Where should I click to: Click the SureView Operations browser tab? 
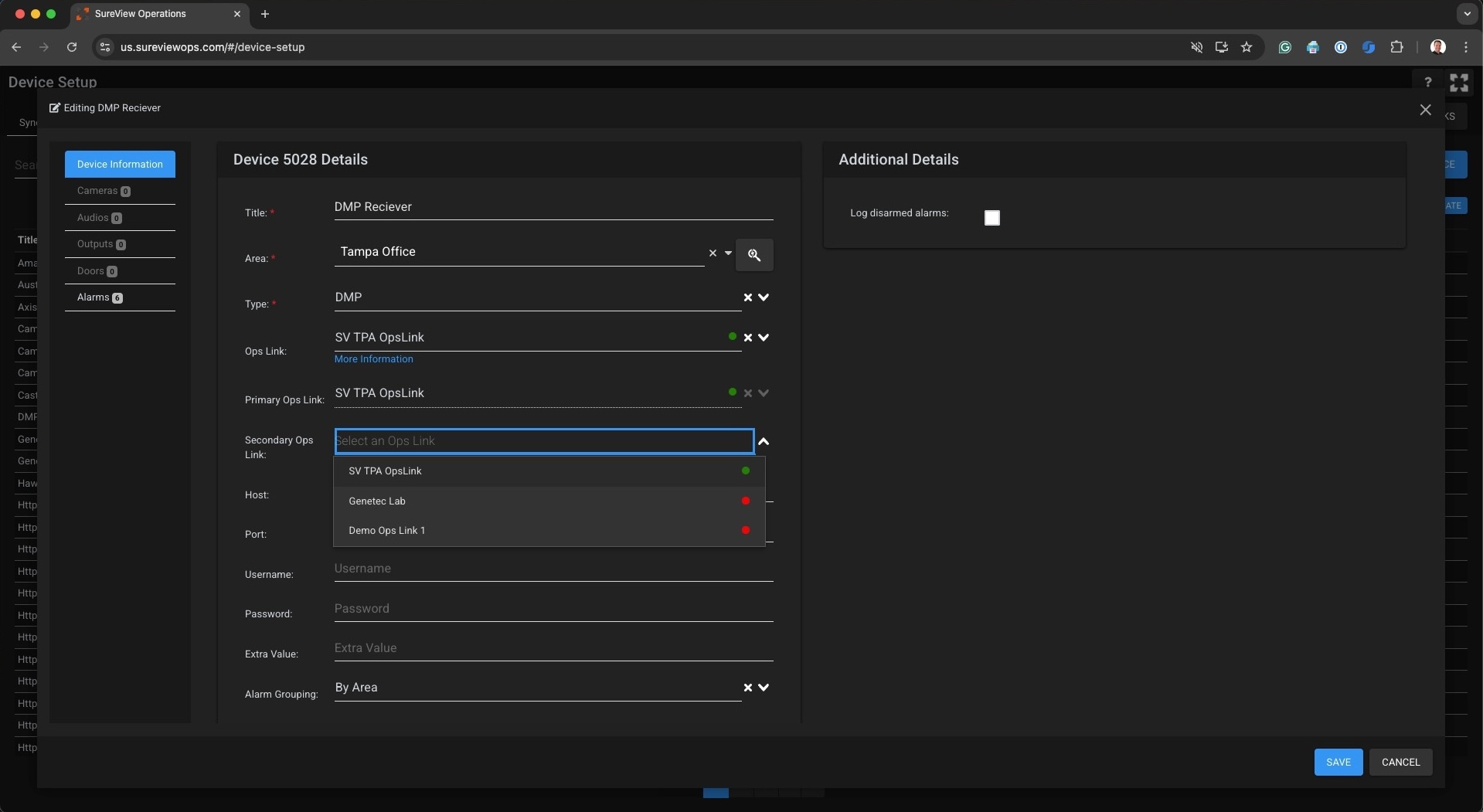[x=158, y=14]
